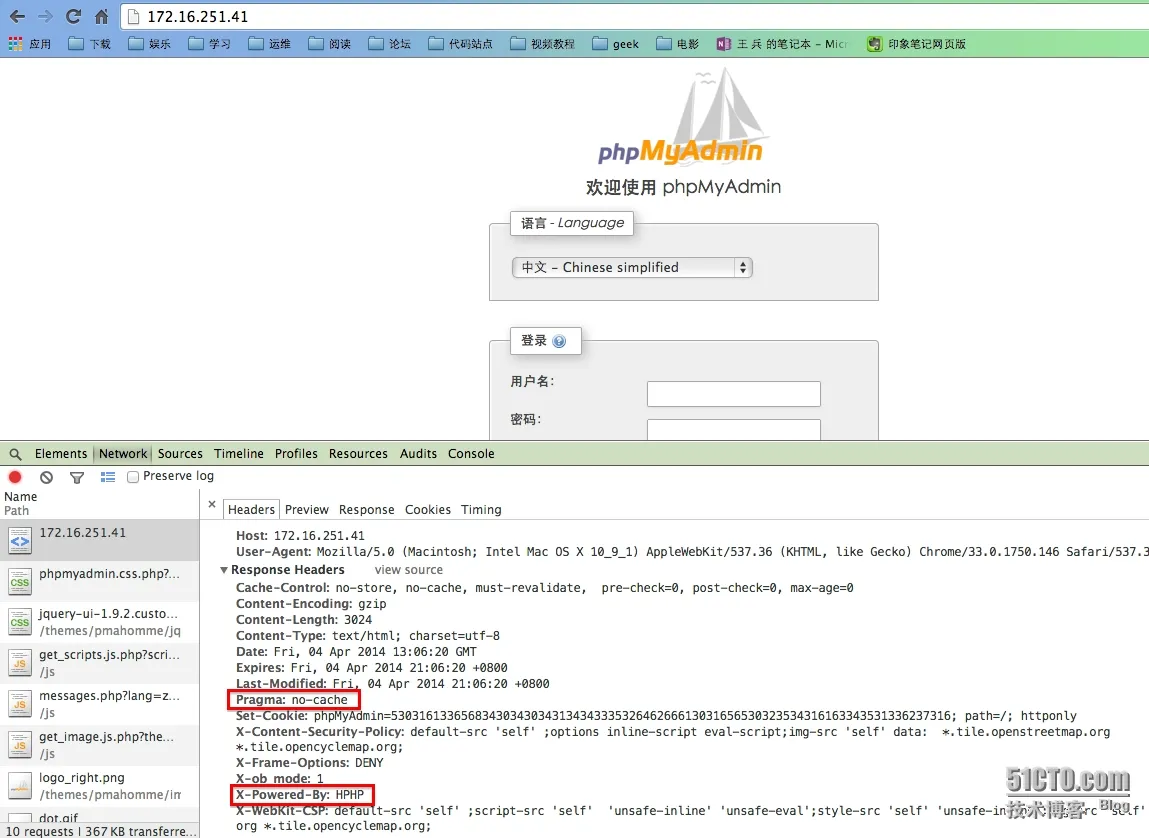Toggle the request rows view icon
This screenshot has height=838, width=1149.
pyautogui.click(x=108, y=477)
